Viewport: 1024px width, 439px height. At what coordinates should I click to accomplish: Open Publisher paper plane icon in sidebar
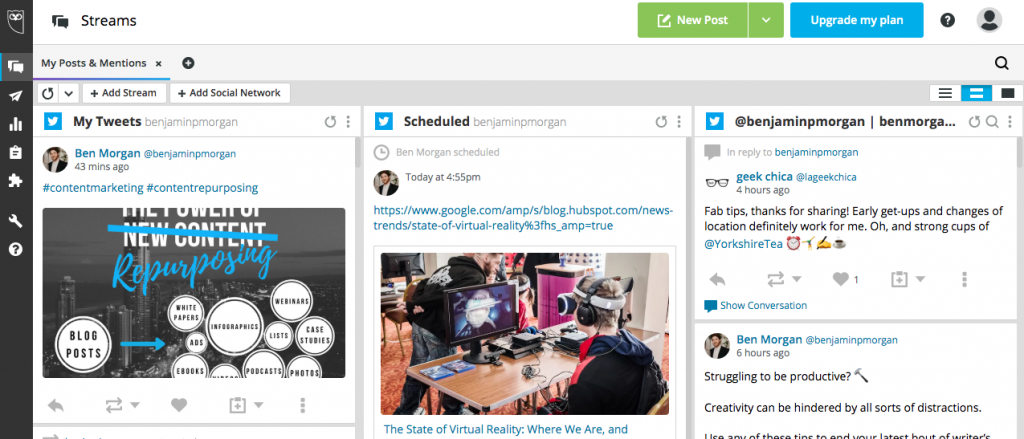(x=16, y=96)
